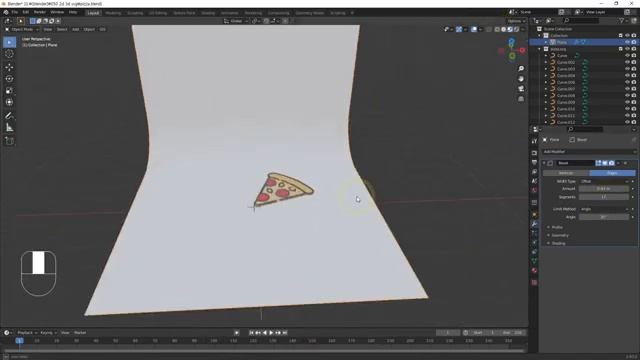Select the Cursor tool
This screenshot has height=360, width=640.
click(9, 54)
